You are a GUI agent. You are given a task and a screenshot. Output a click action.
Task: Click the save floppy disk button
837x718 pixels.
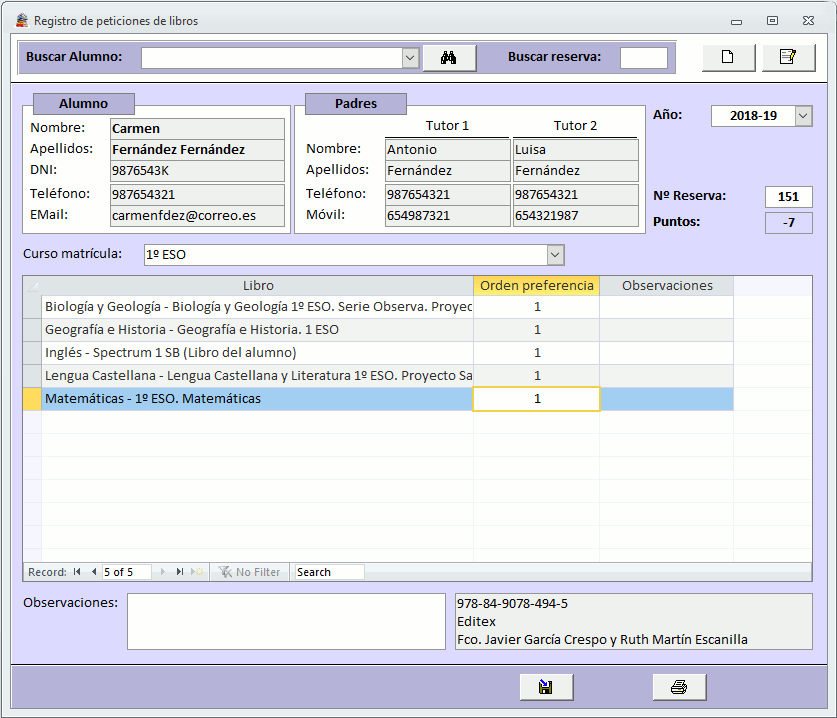pyautogui.click(x=546, y=687)
